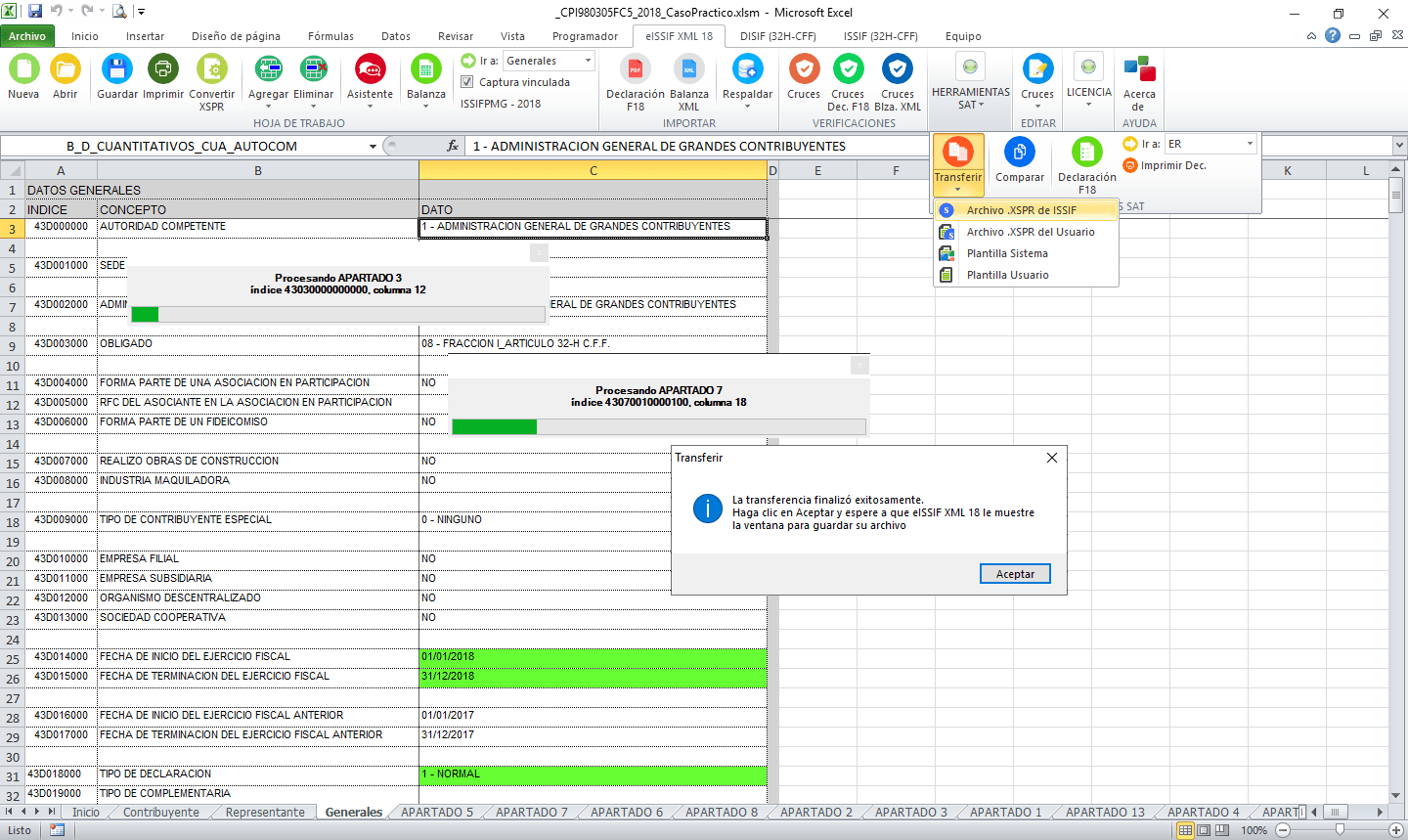
Task: Switch to Page Layout view in the status bar
Action: pos(1204,830)
